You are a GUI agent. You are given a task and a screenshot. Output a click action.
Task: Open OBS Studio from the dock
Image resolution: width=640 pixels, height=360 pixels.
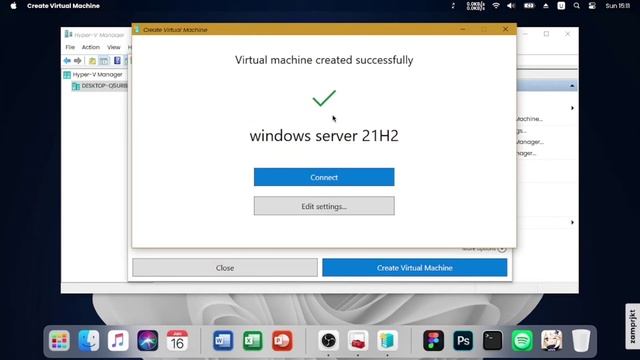pyautogui.click(x=329, y=340)
